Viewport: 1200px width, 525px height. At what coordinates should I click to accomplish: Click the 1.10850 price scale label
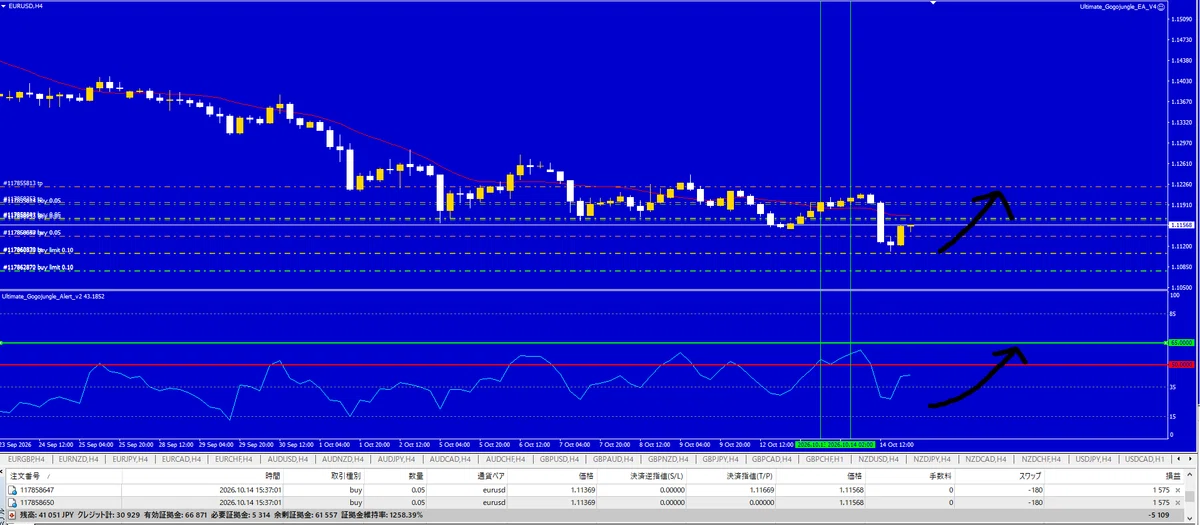pyautogui.click(x=1182, y=267)
